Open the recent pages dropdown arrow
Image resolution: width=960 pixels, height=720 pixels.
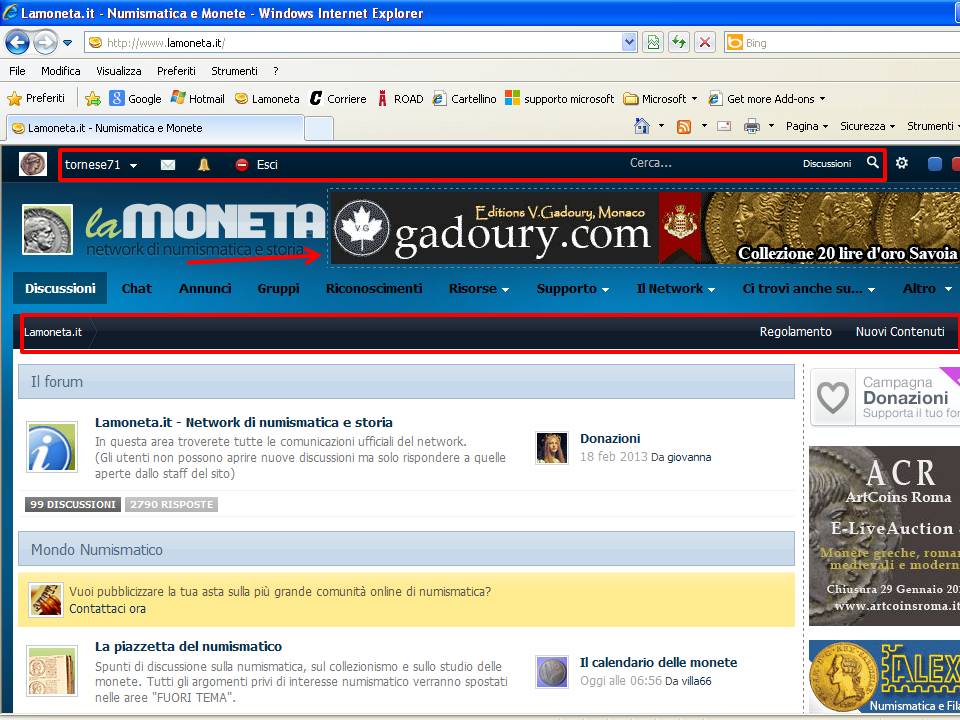tap(67, 43)
